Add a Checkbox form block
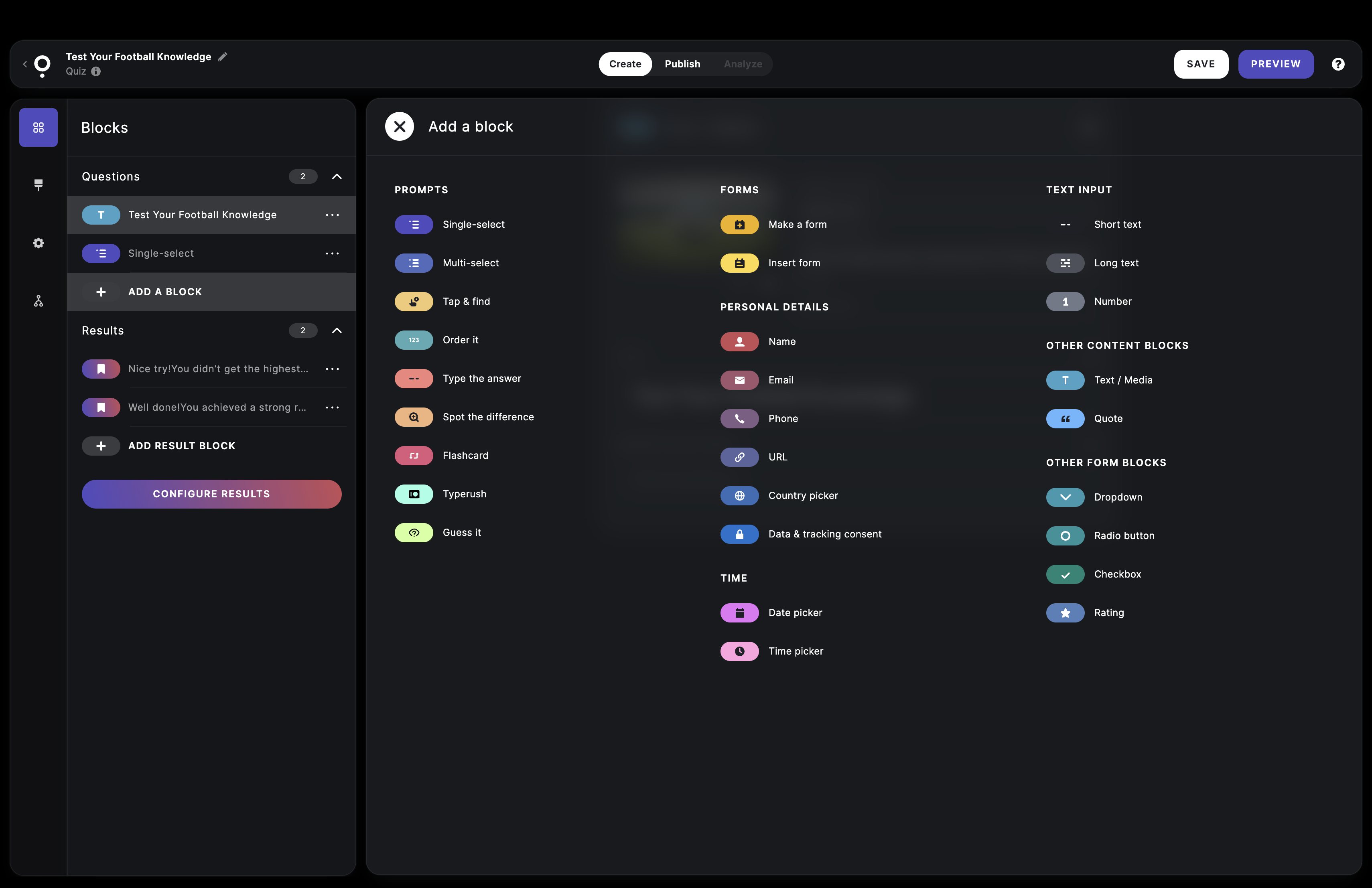The width and height of the screenshot is (1372, 888). [1116, 574]
